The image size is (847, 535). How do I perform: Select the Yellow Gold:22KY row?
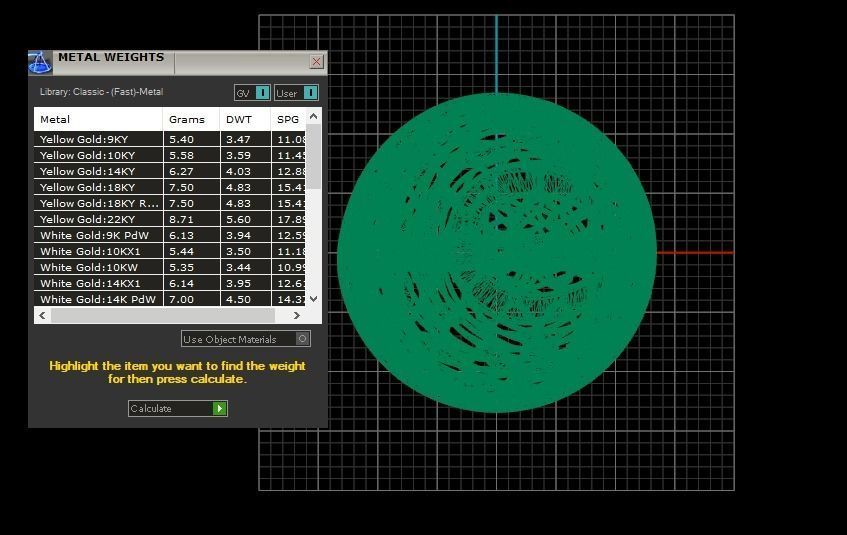point(170,219)
